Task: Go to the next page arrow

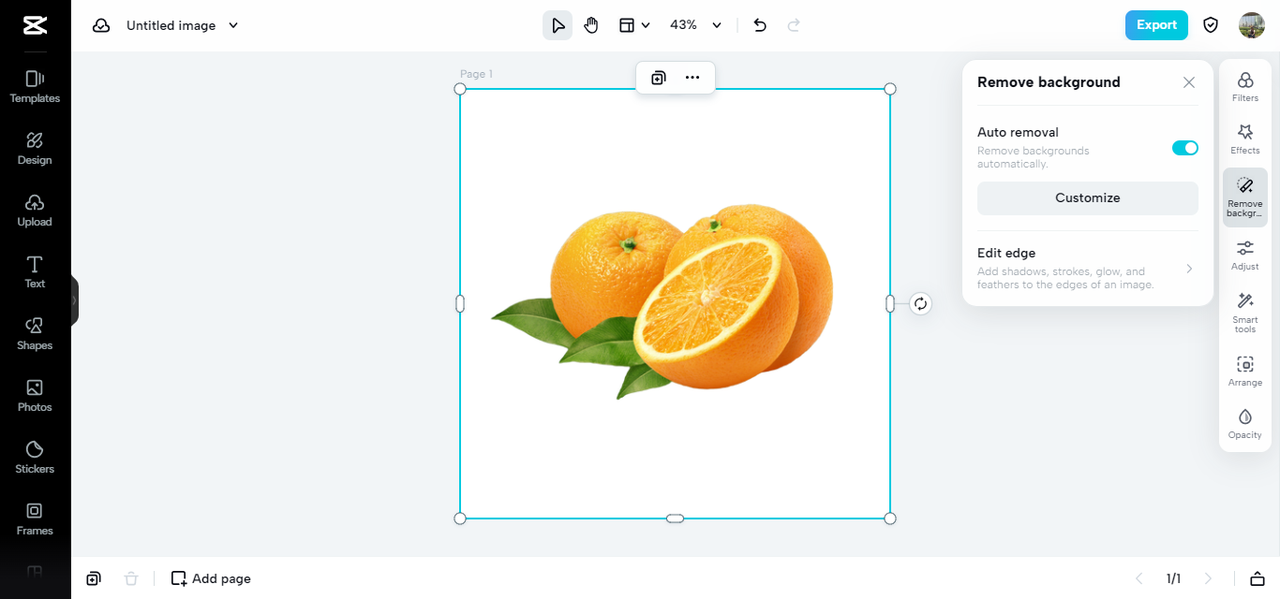Action: click(x=1208, y=578)
